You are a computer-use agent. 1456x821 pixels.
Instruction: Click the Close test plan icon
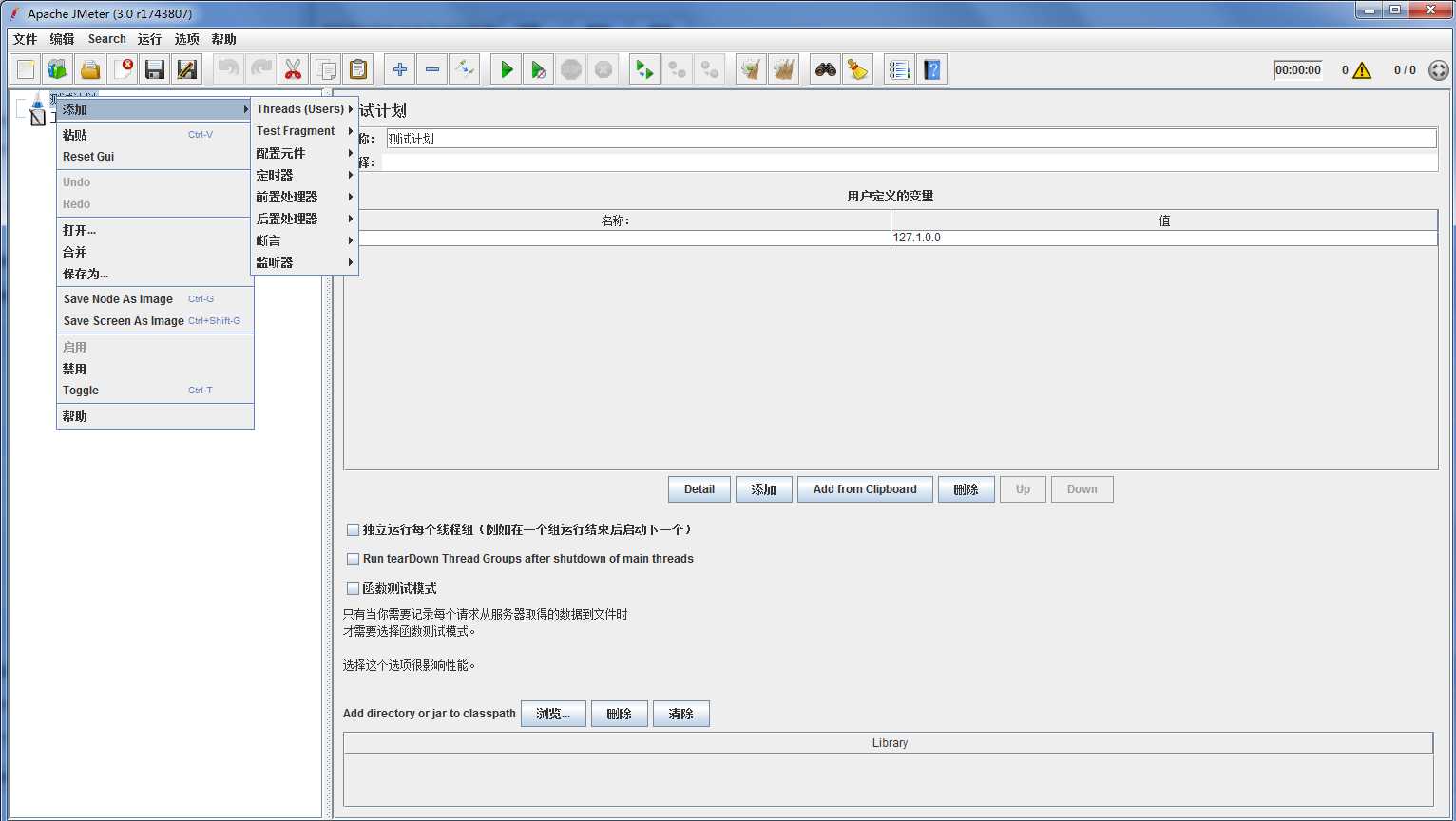click(x=123, y=69)
